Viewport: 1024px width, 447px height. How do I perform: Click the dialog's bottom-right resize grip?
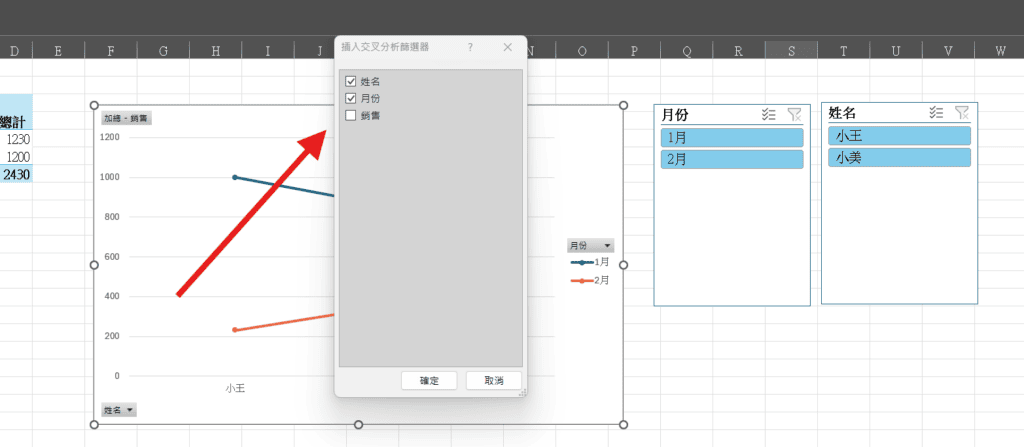(521, 393)
